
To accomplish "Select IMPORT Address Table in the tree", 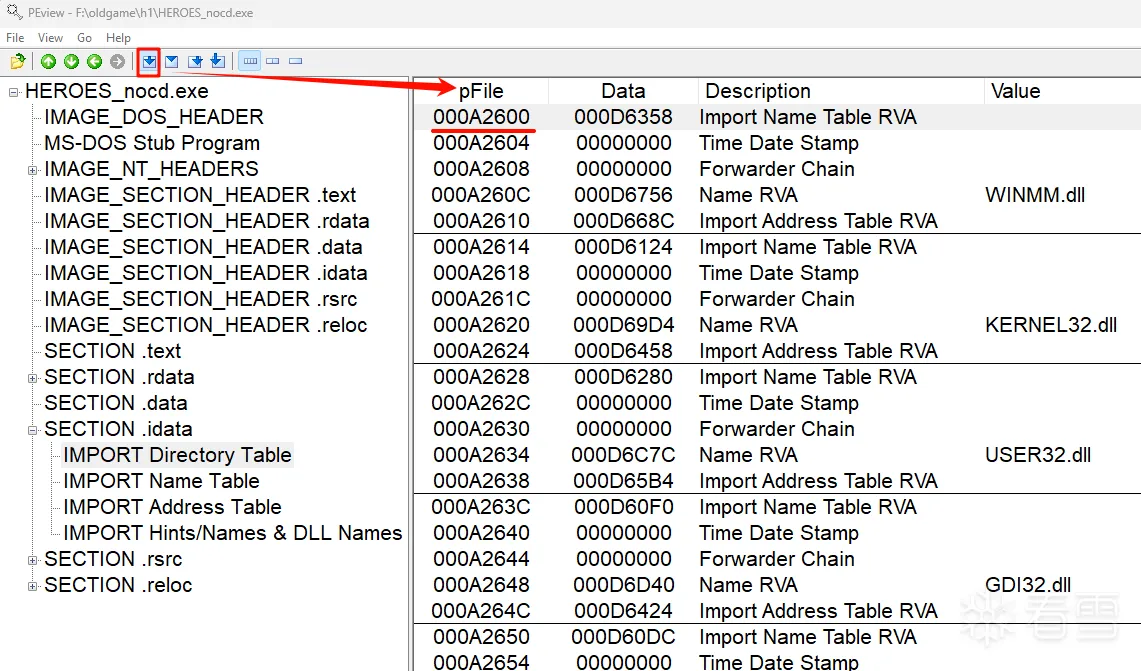I will (172, 507).
